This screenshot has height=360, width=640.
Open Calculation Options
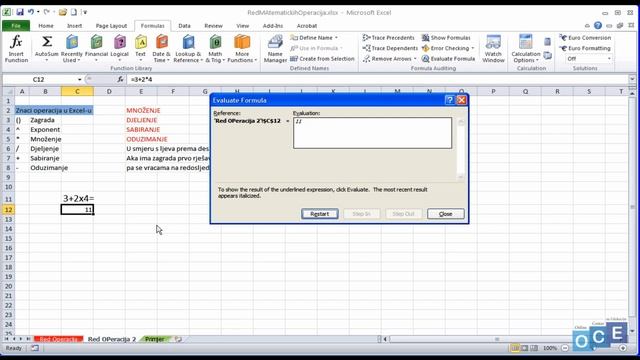525,49
